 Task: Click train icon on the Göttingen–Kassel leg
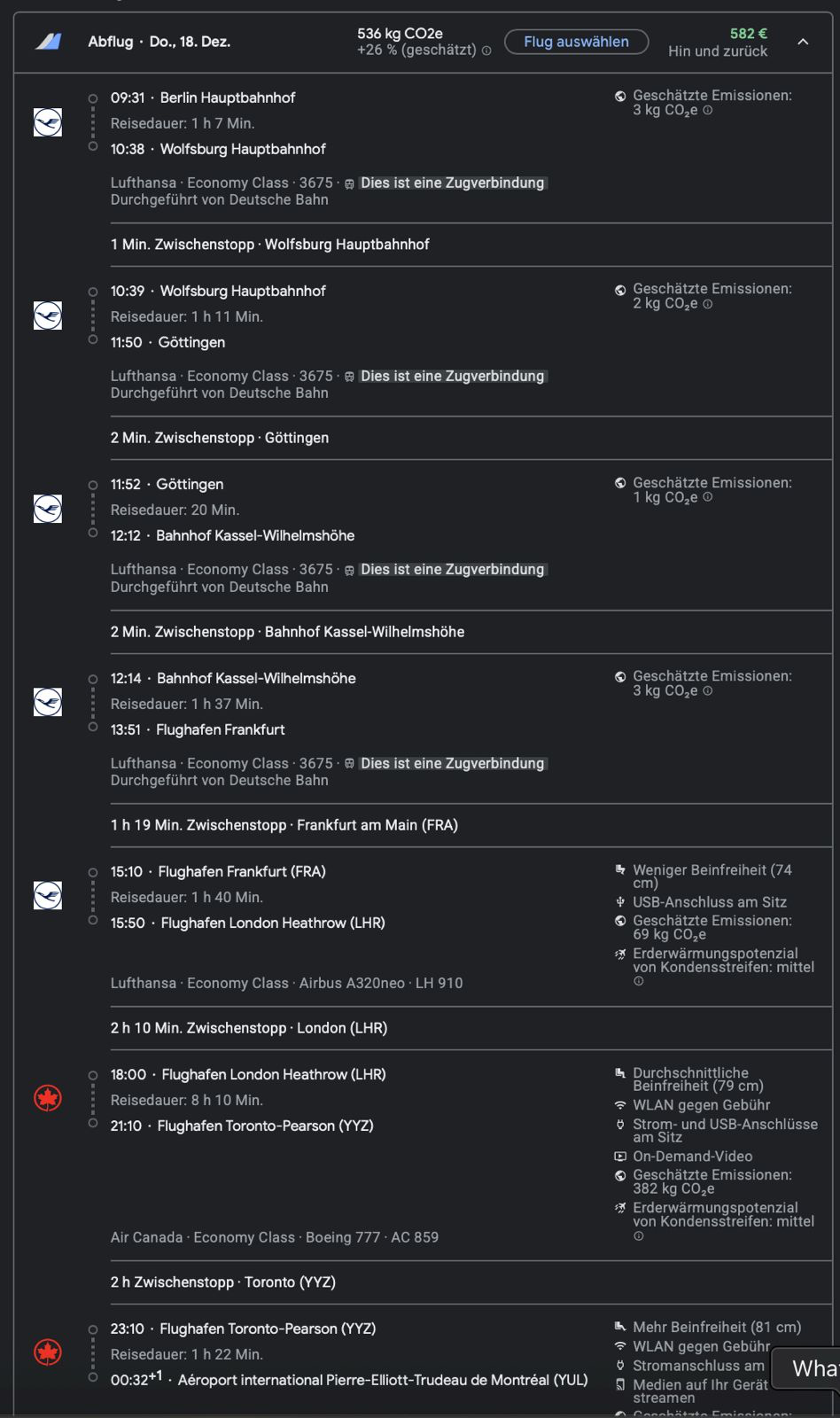coord(349,570)
